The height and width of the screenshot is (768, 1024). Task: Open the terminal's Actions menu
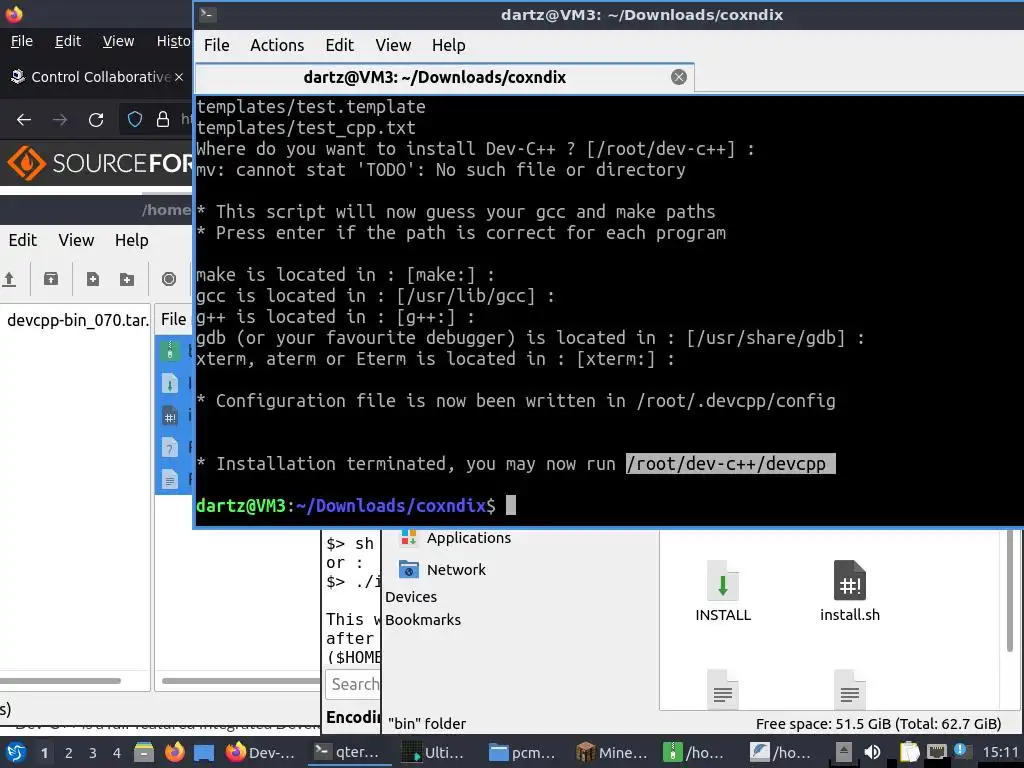tap(277, 45)
